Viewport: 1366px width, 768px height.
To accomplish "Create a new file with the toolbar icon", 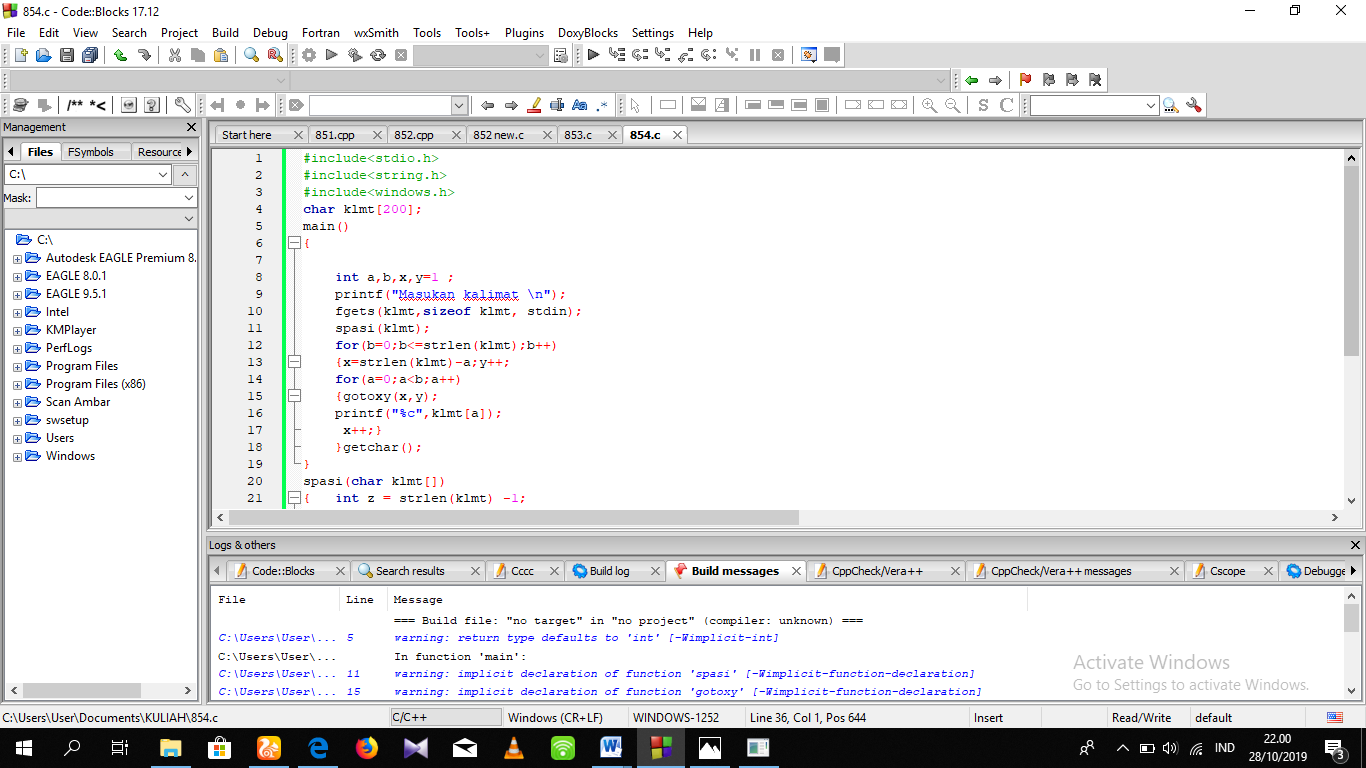I will 20,55.
